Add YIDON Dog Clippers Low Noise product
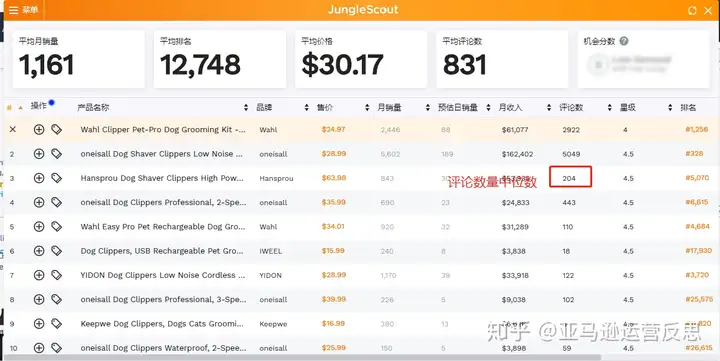 (x=39, y=275)
